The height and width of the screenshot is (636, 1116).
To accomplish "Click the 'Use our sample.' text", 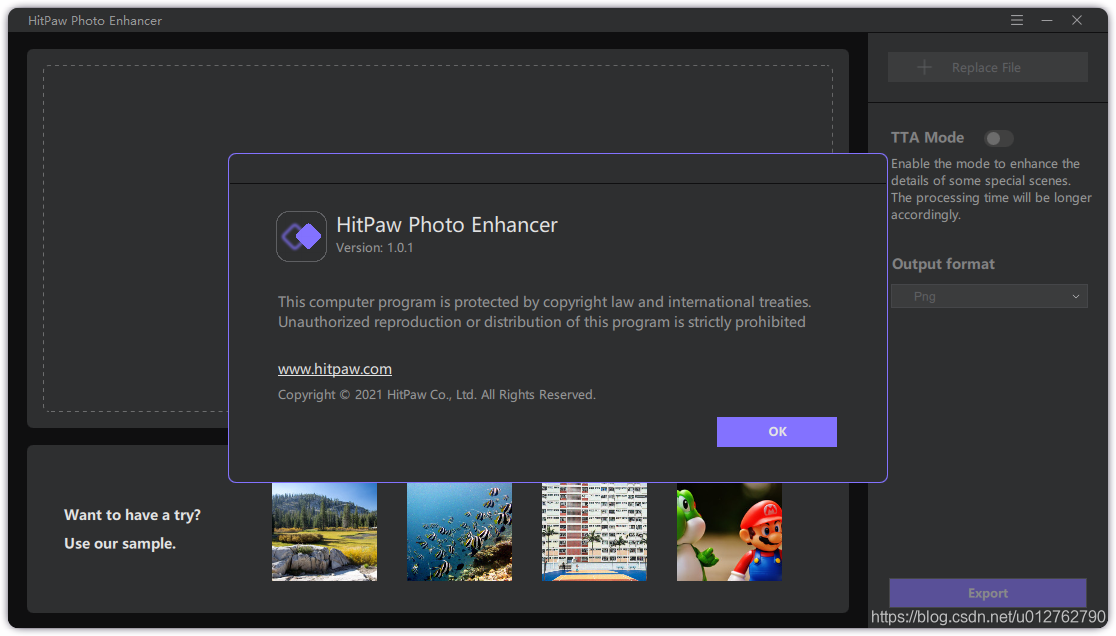I will tap(120, 544).
